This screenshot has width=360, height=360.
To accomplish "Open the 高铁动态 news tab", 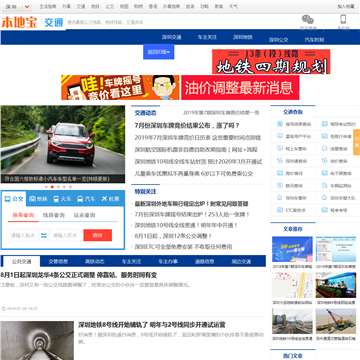I will [95, 262].
